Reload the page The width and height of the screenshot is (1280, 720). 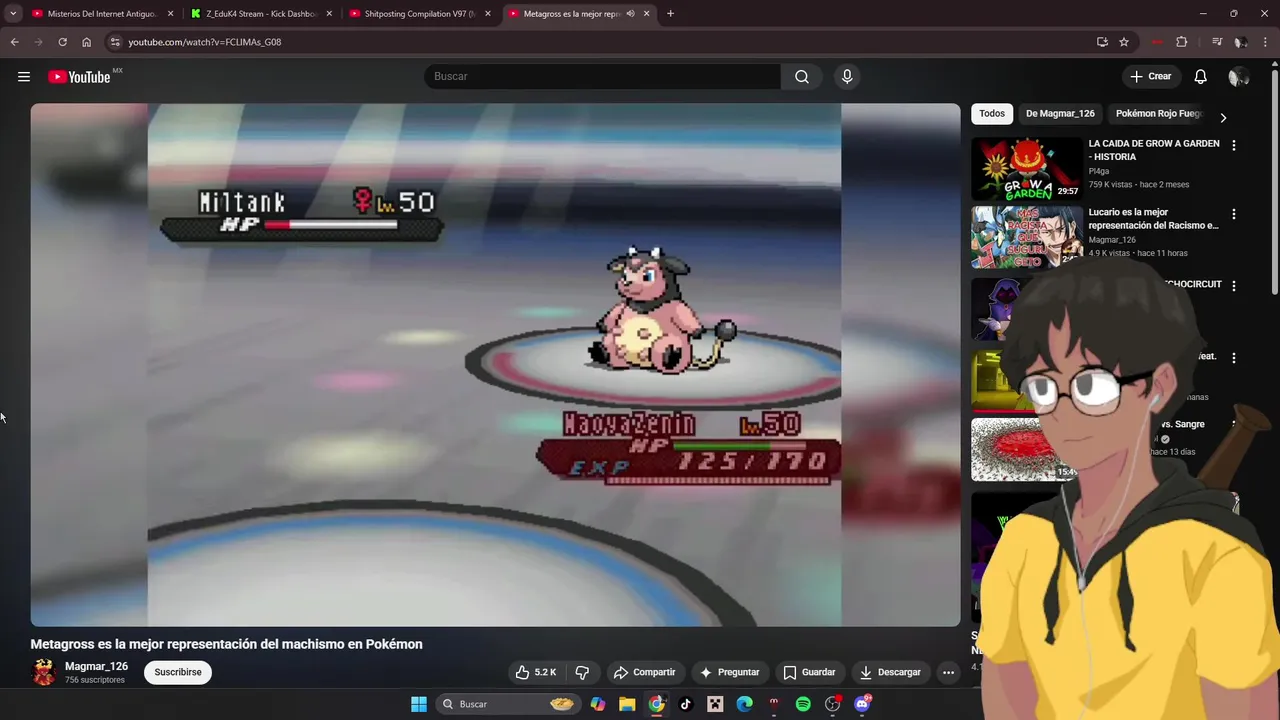coord(62,42)
